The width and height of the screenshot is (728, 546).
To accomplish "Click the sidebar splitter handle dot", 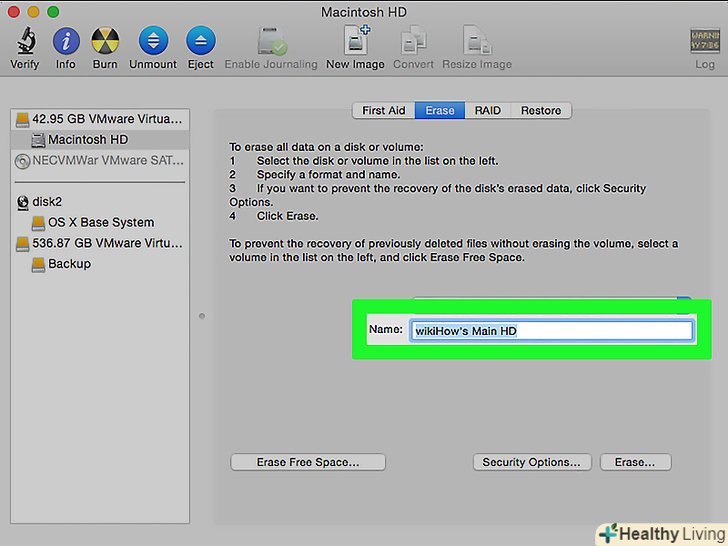I will point(202,316).
